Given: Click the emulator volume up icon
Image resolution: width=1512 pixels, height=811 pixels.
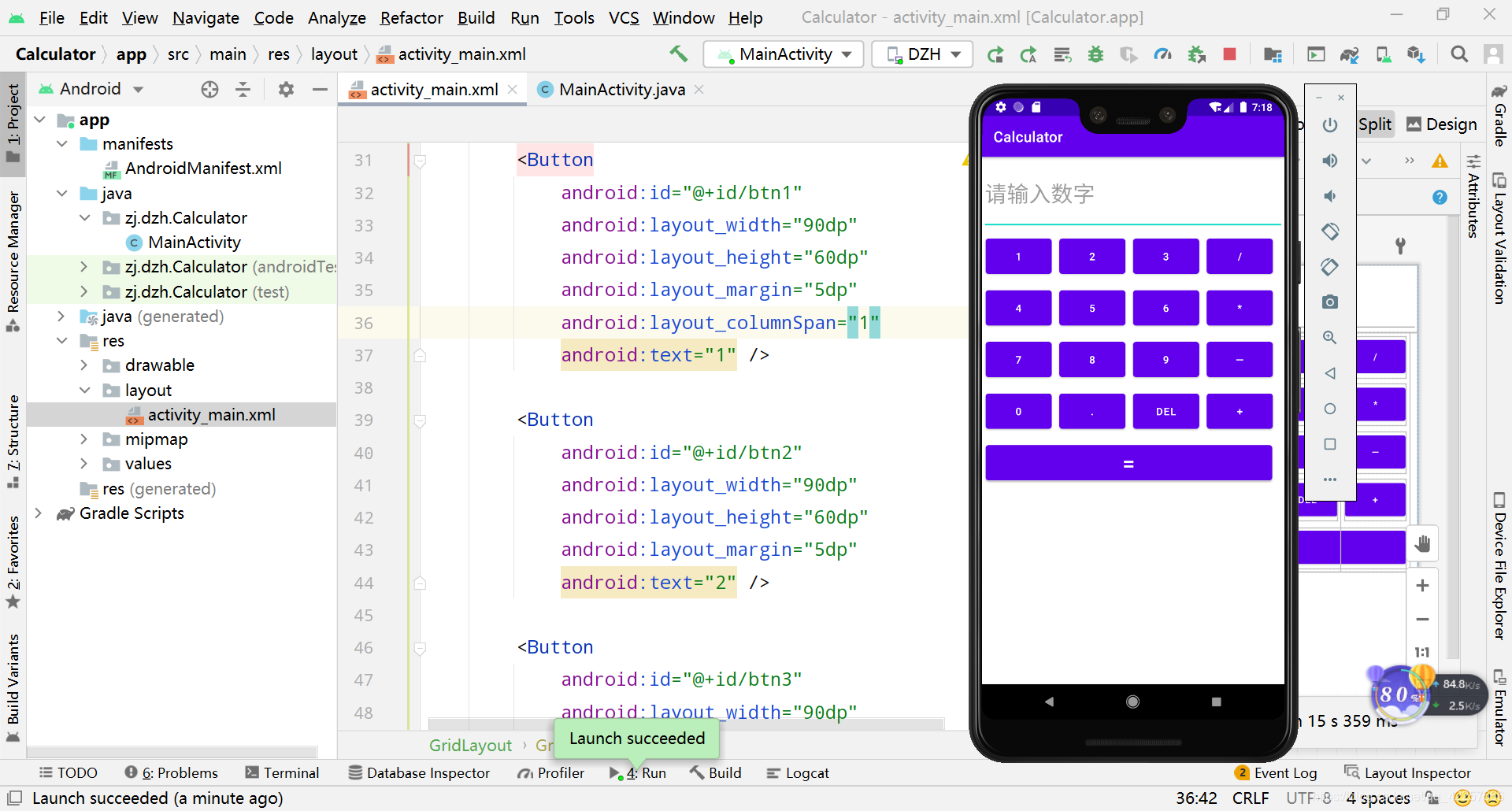Looking at the screenshot, I should [1330, 161].
